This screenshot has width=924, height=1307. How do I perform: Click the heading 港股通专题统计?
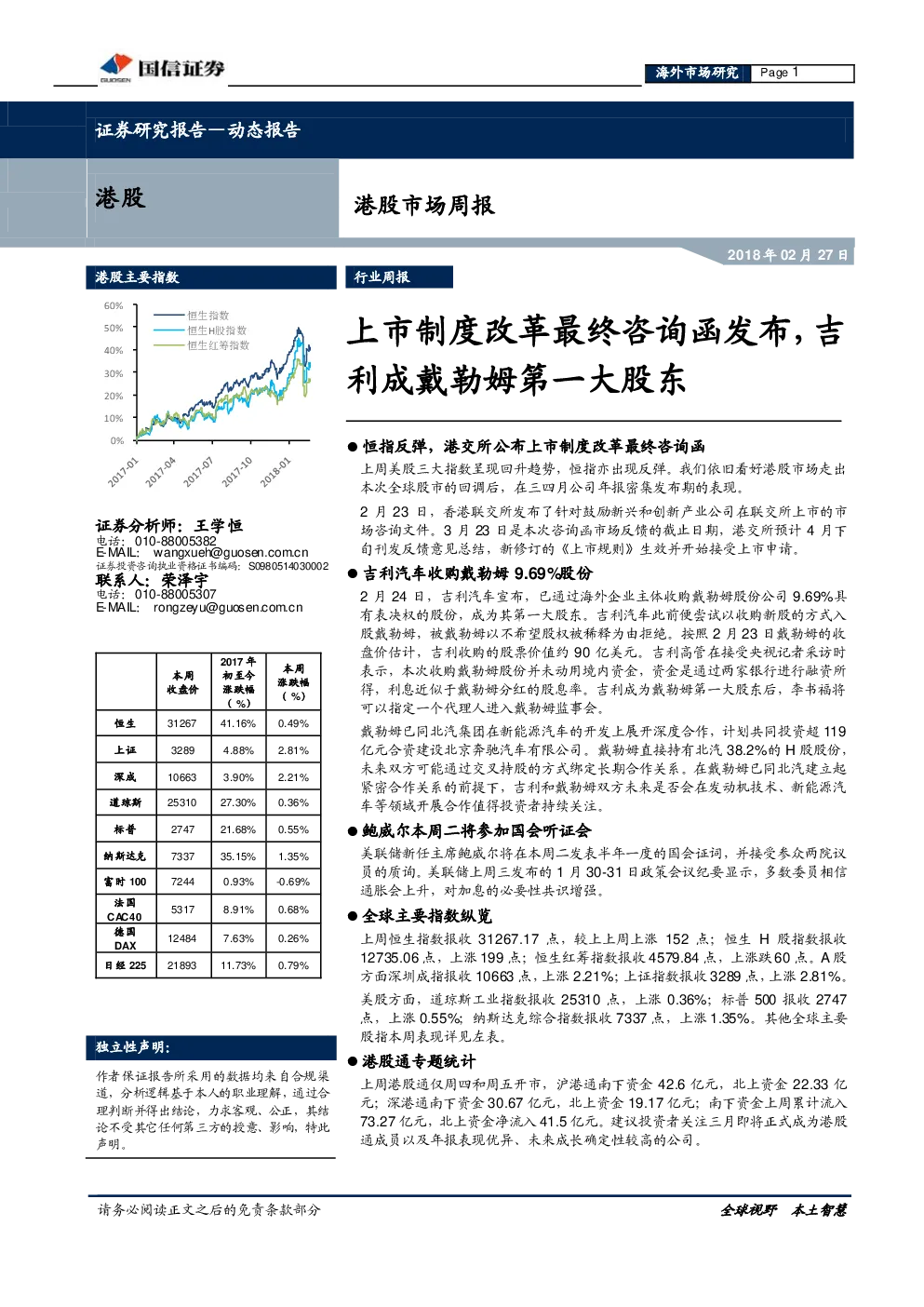(x=419, y=1061)
